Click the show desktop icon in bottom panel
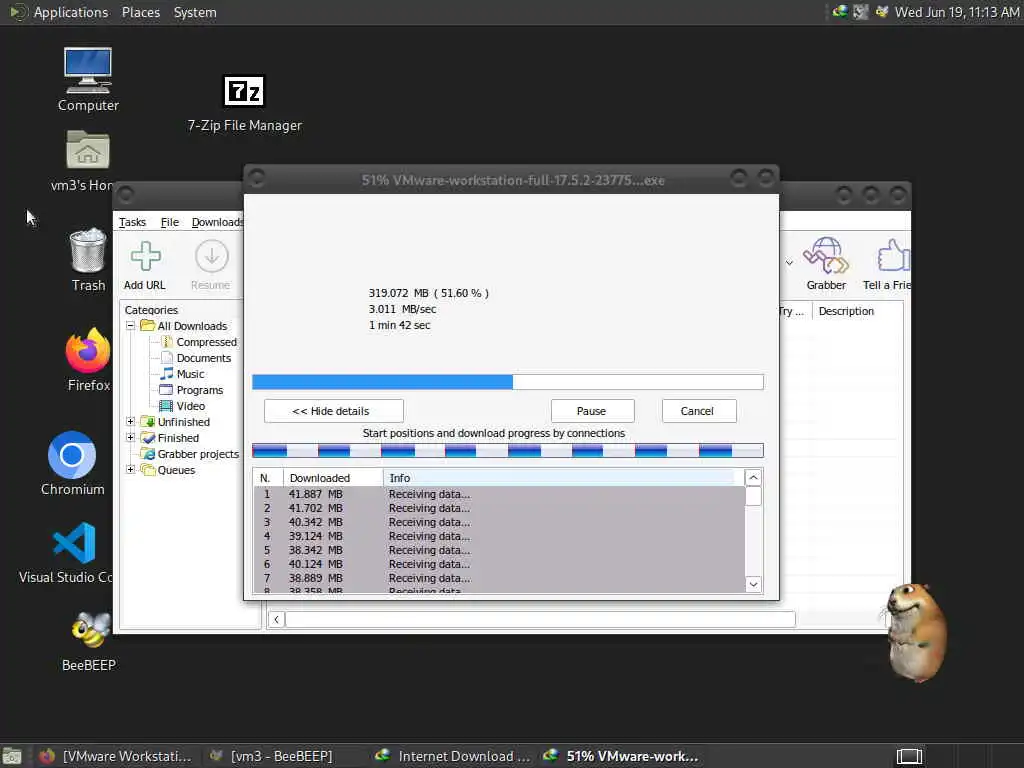 tap(12, 756)
